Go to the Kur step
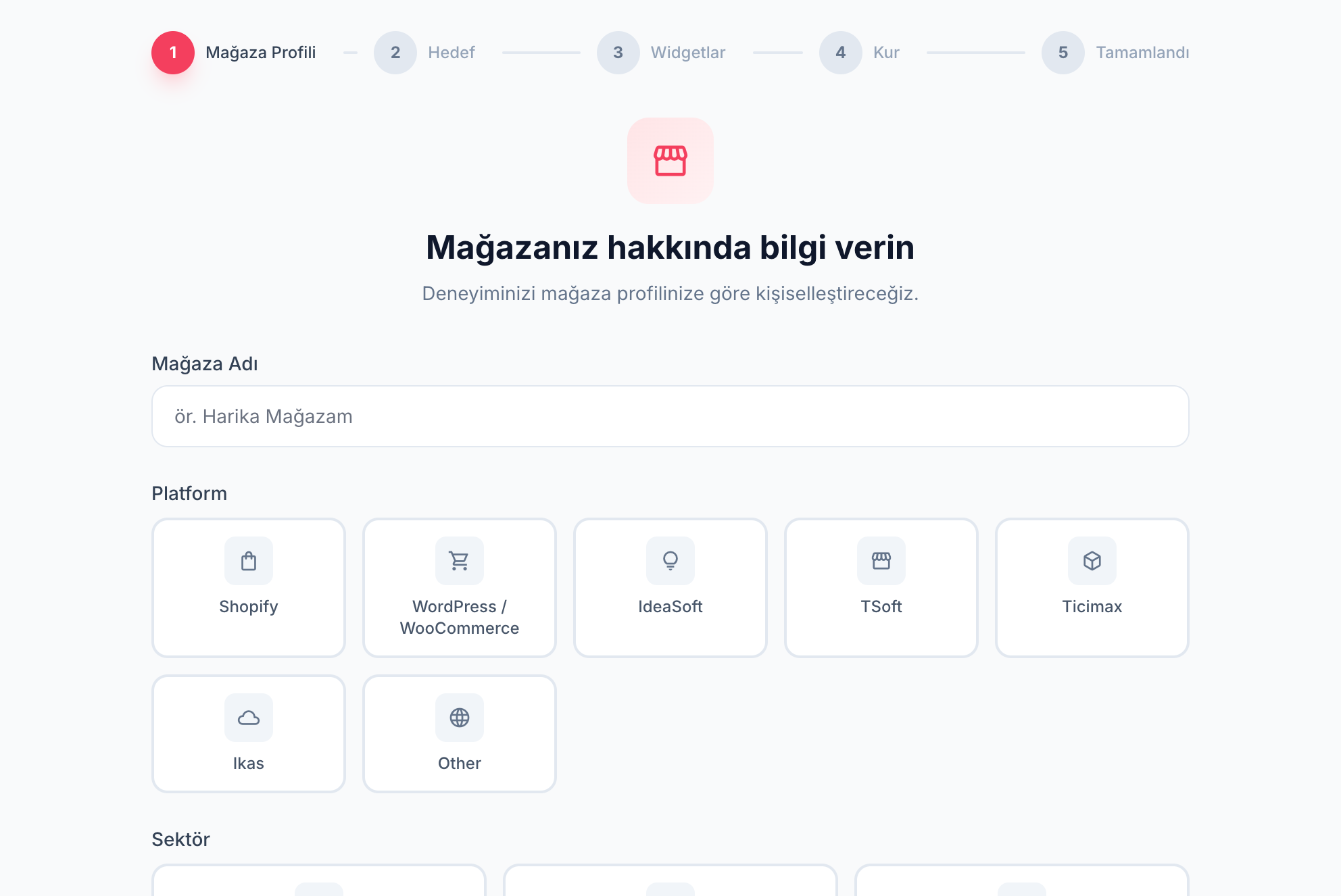Screen dimensions: 1341x896 [840, 52]
